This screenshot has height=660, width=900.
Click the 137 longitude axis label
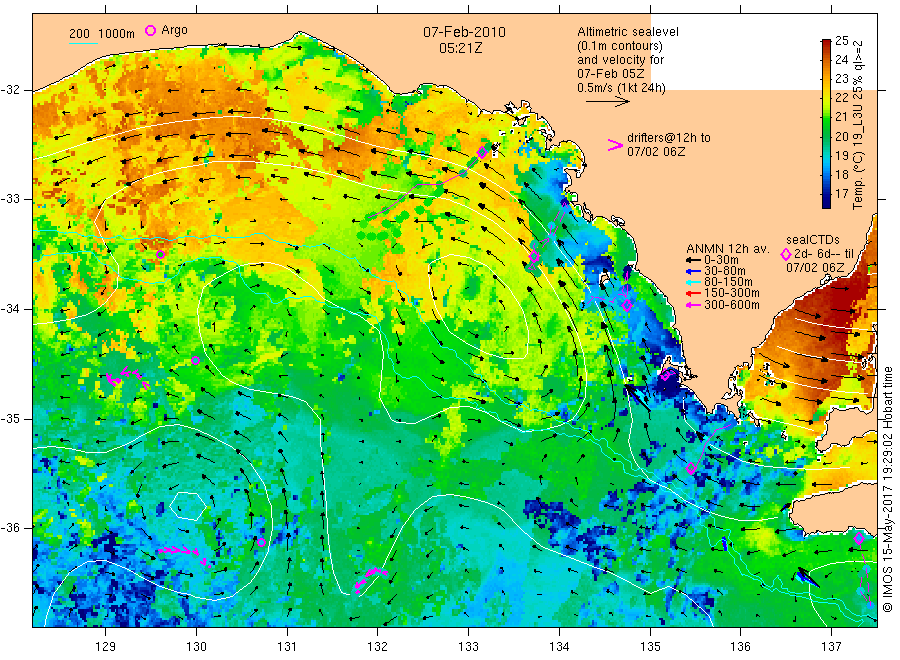pyautogui.click(x=831, y=646)
